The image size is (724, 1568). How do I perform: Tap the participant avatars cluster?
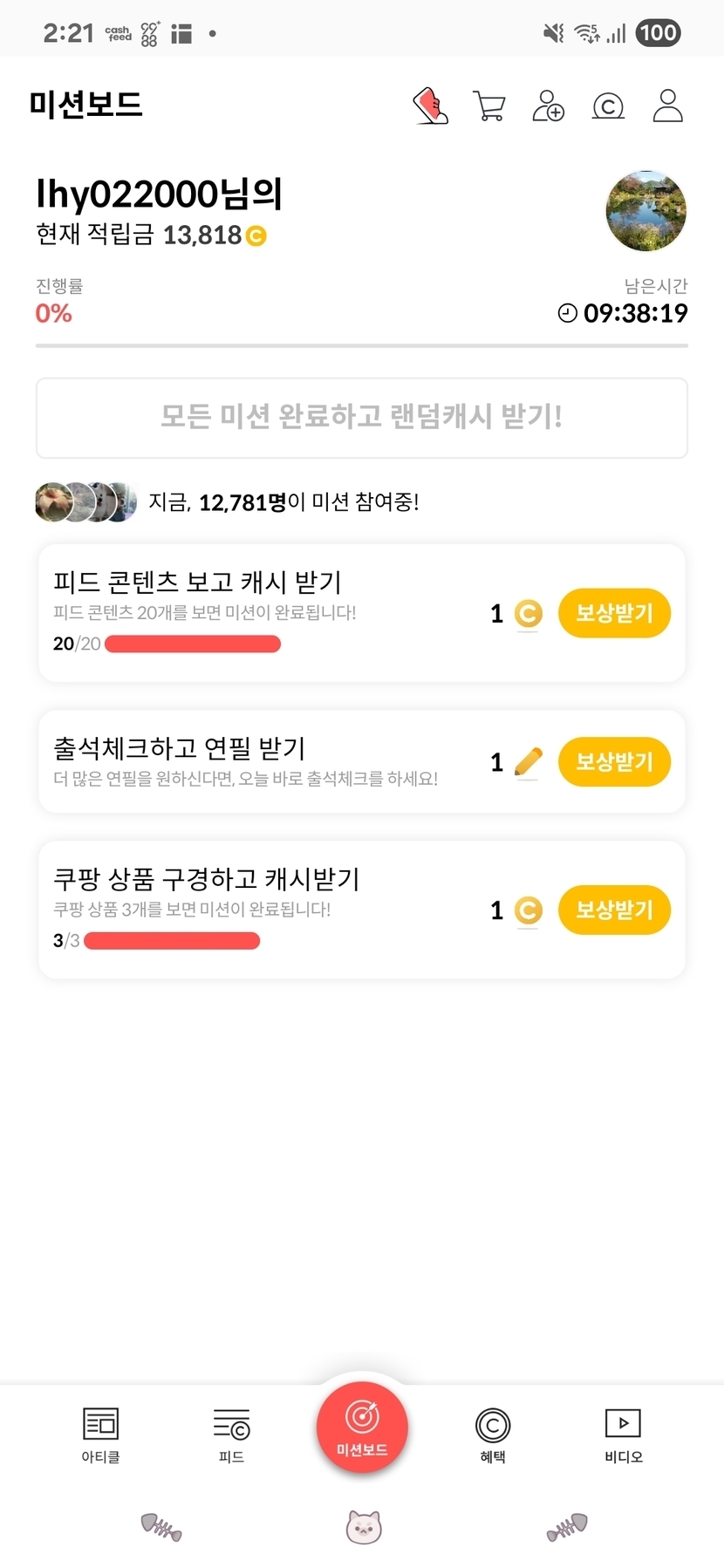(x=86, y=501)
